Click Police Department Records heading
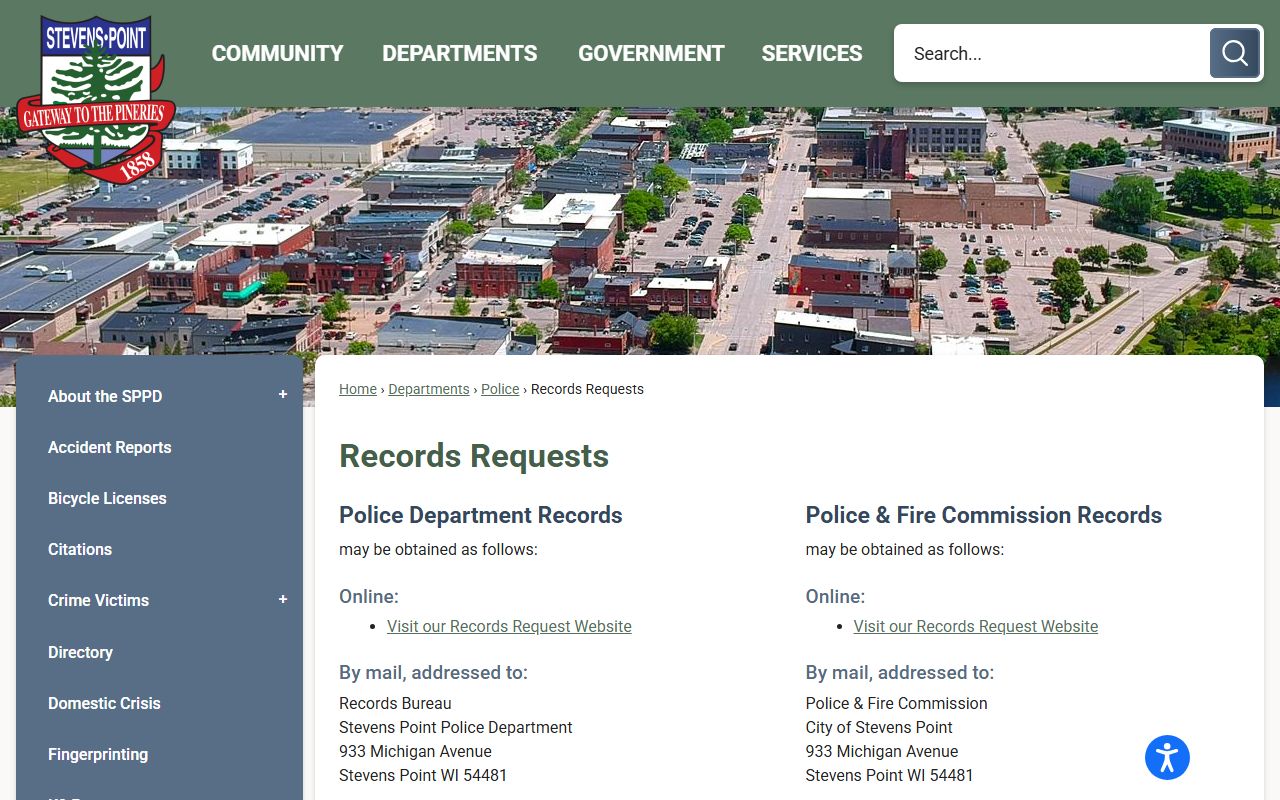 pos(481,515)
